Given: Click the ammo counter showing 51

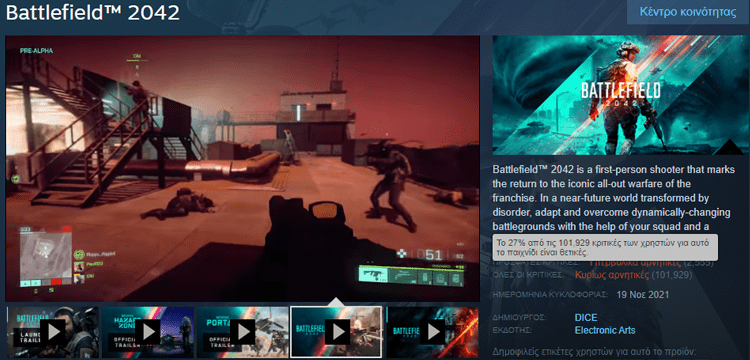Looking at the screenshot, I should tap(433, 254).
